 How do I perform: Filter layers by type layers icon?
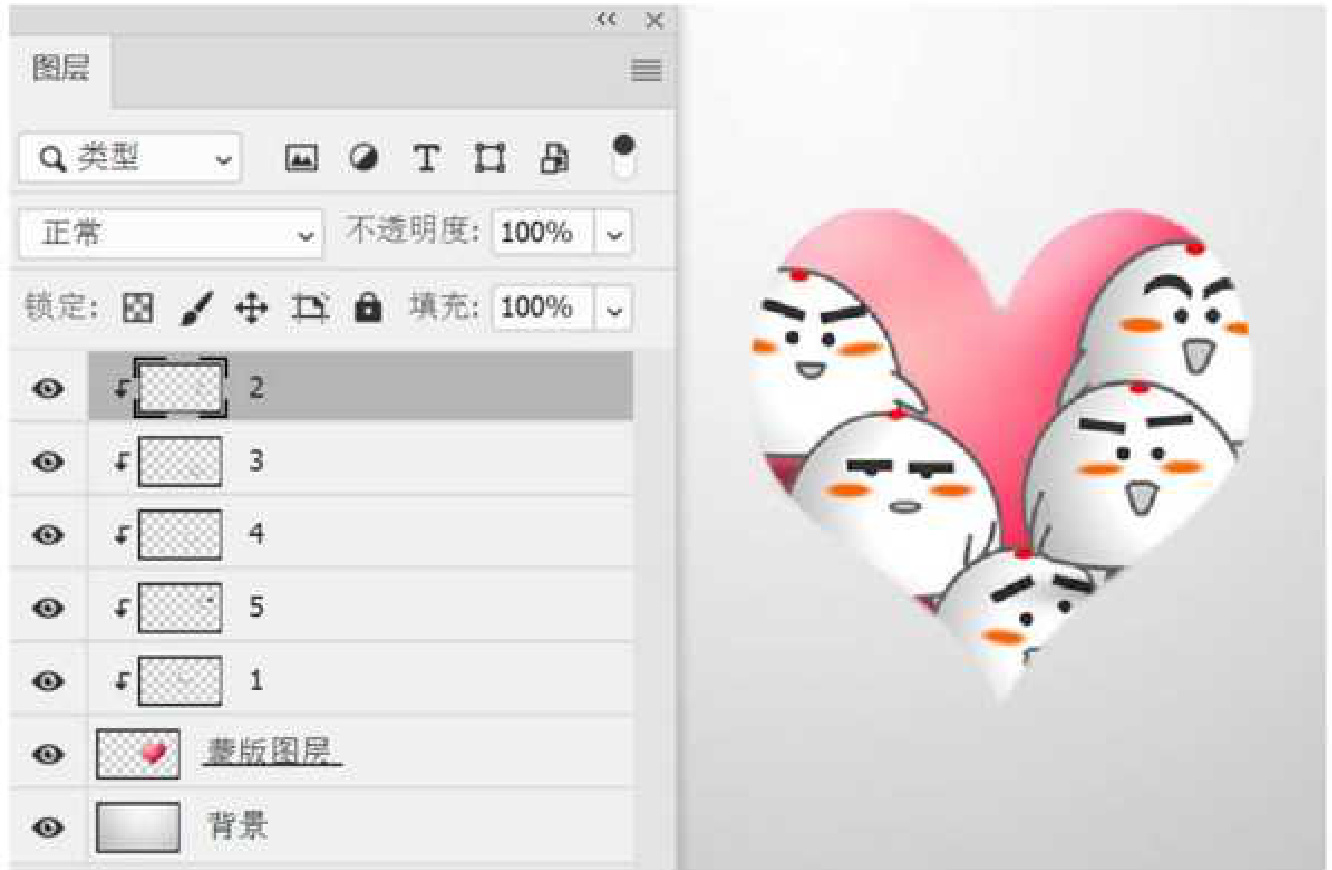coord(427,158)
